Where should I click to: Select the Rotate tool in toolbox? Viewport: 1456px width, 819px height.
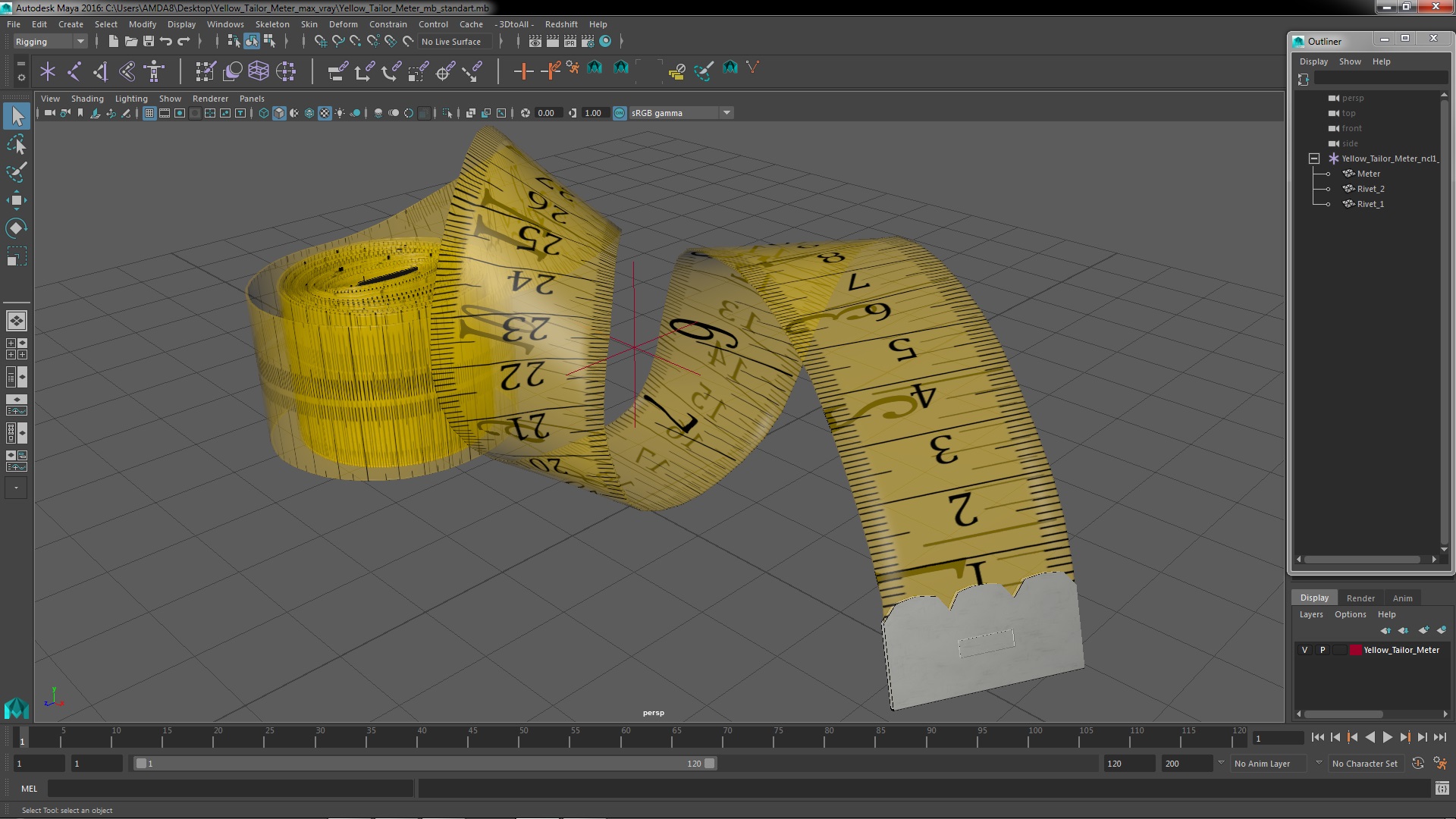click(16, 228)
